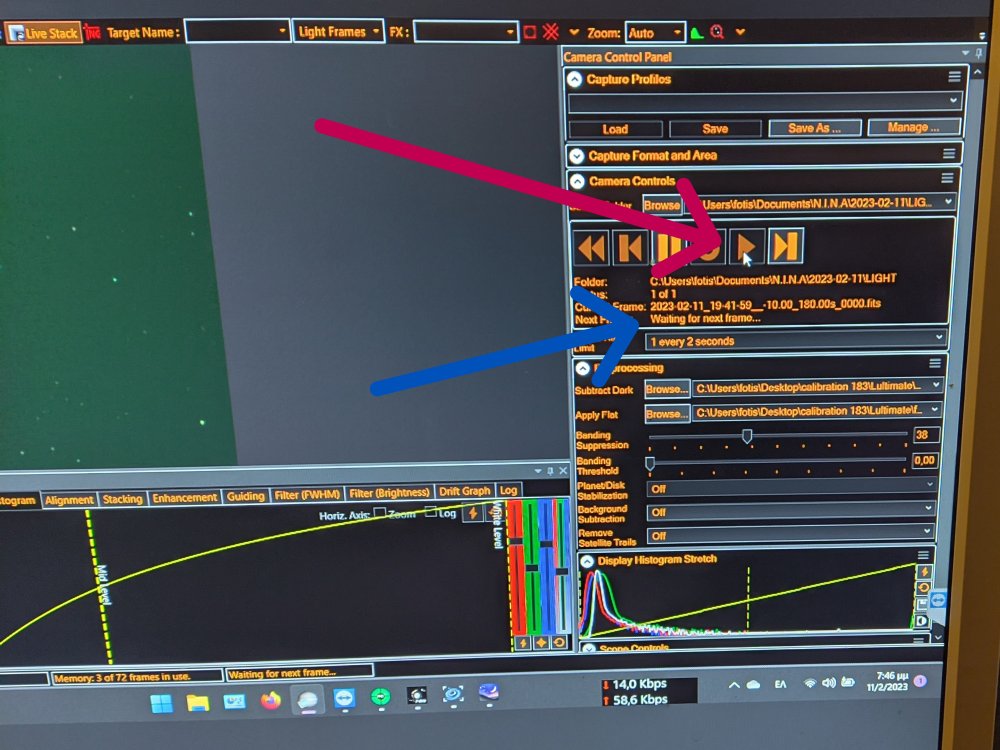The image size is (1000, 750).
Task: Open Firefox from the Windows taskbar
Action: pyautogui.click(x=270, y=700)
